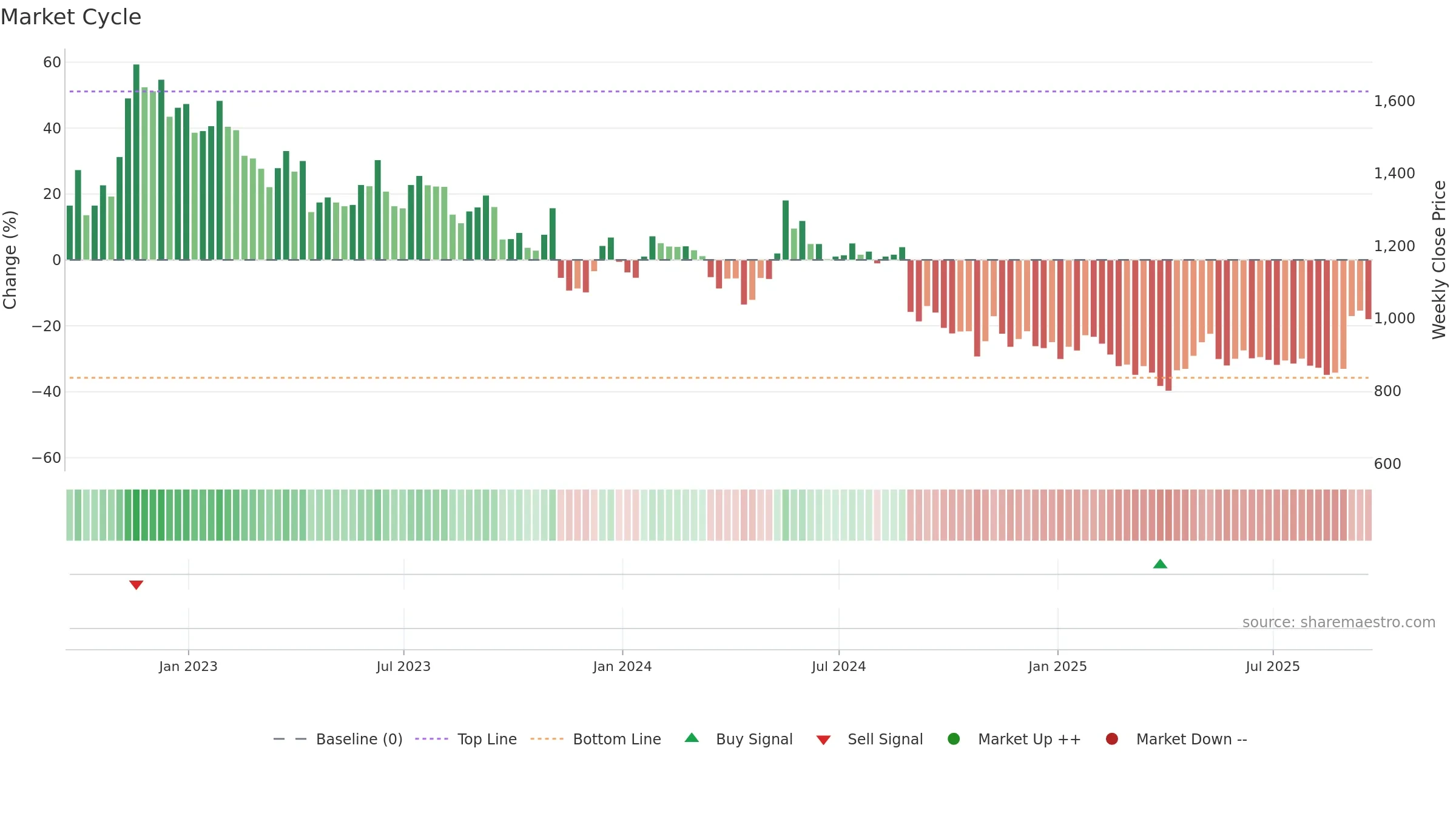Click the lowest red bar near −40 percent
Screen dimensions: 1456x819
1168,325
